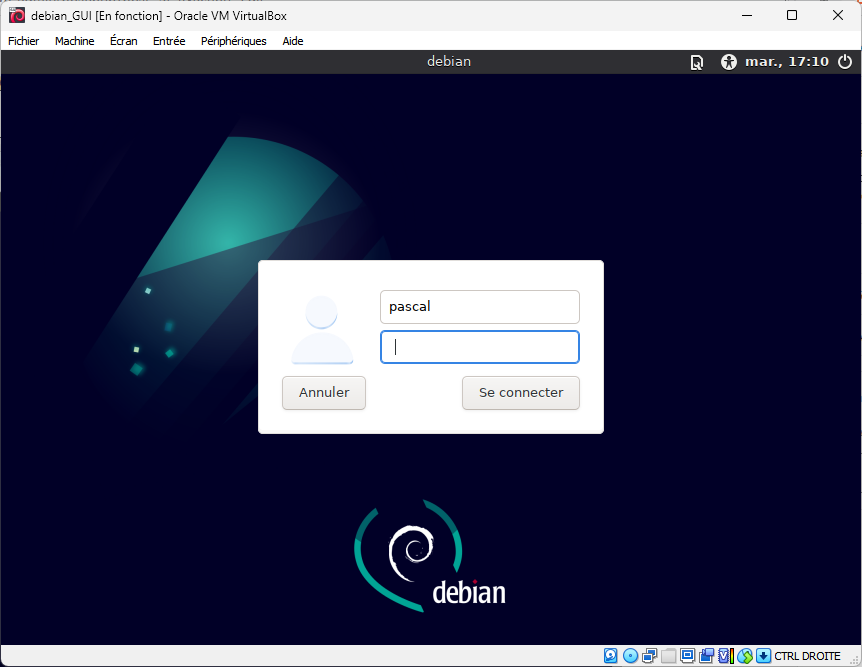Screen dimensions: 862x667
Task: Click the CPU virtualization indicator icon
Action: click(x=726, y=655)
